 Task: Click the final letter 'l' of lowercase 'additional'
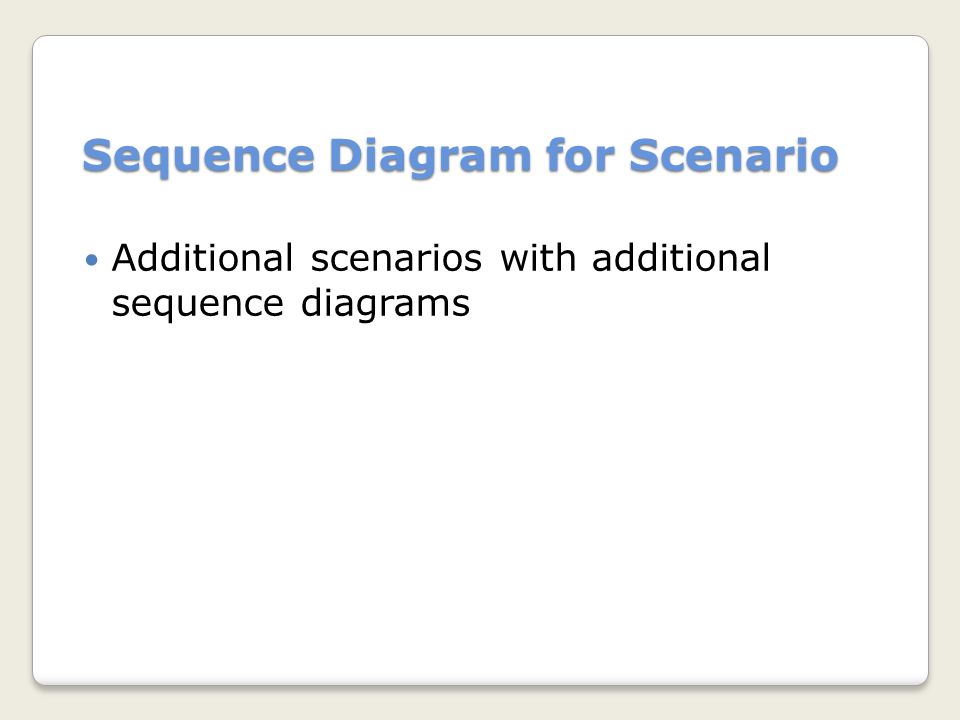766,257
